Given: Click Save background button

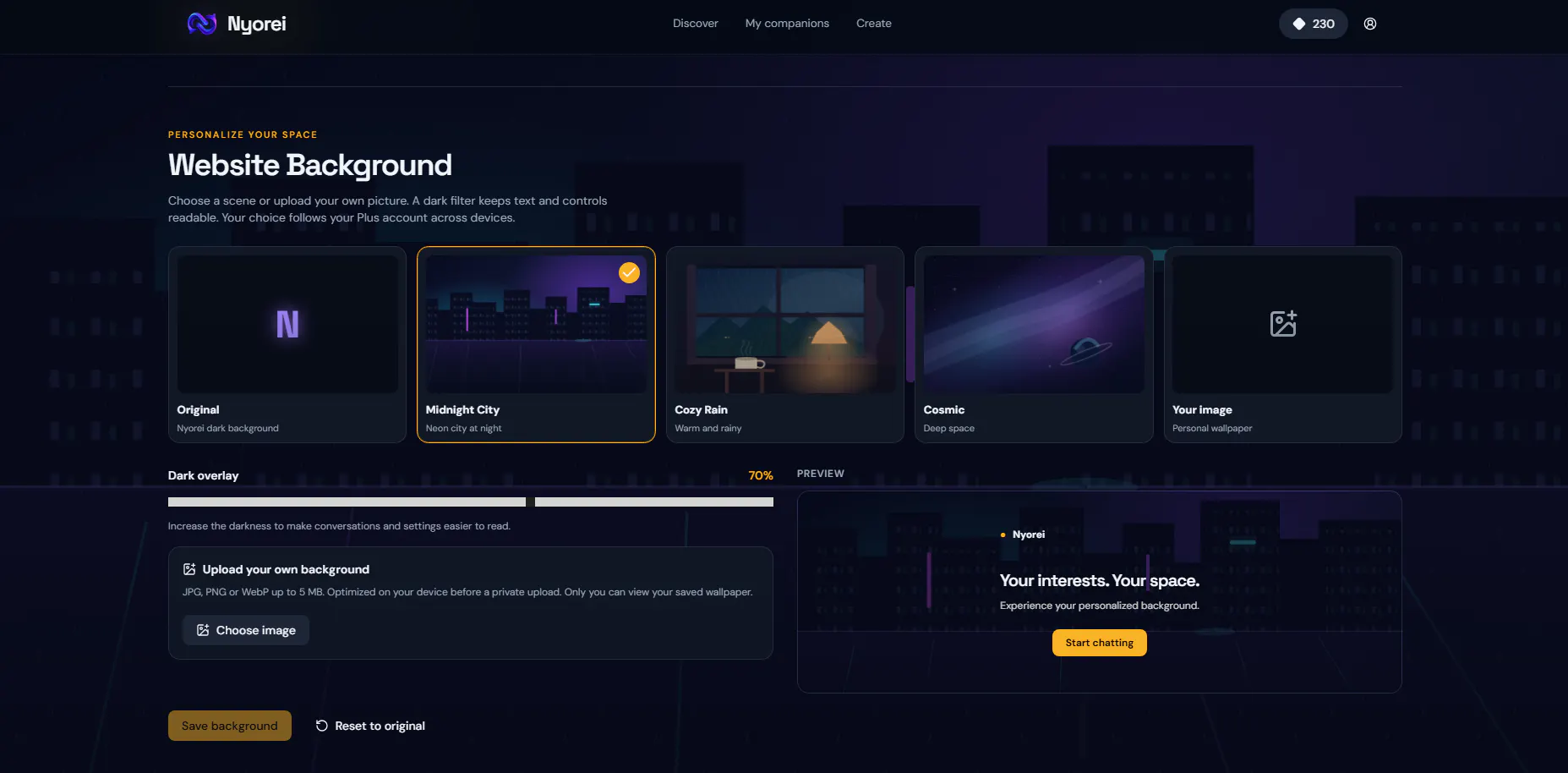Looking at the screenshot, I should point(230,726).
